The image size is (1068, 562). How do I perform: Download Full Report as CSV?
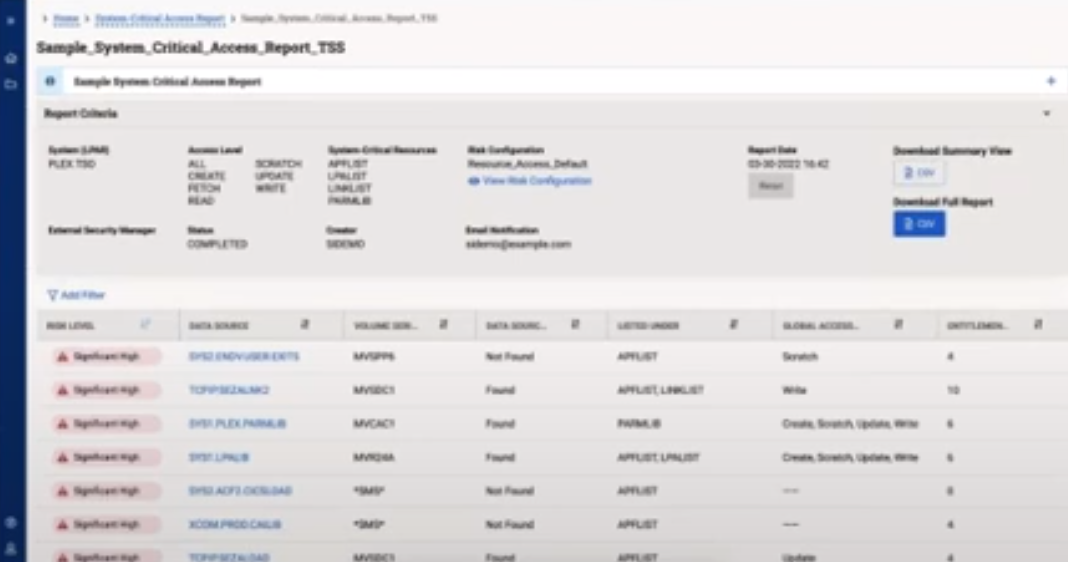919,224
